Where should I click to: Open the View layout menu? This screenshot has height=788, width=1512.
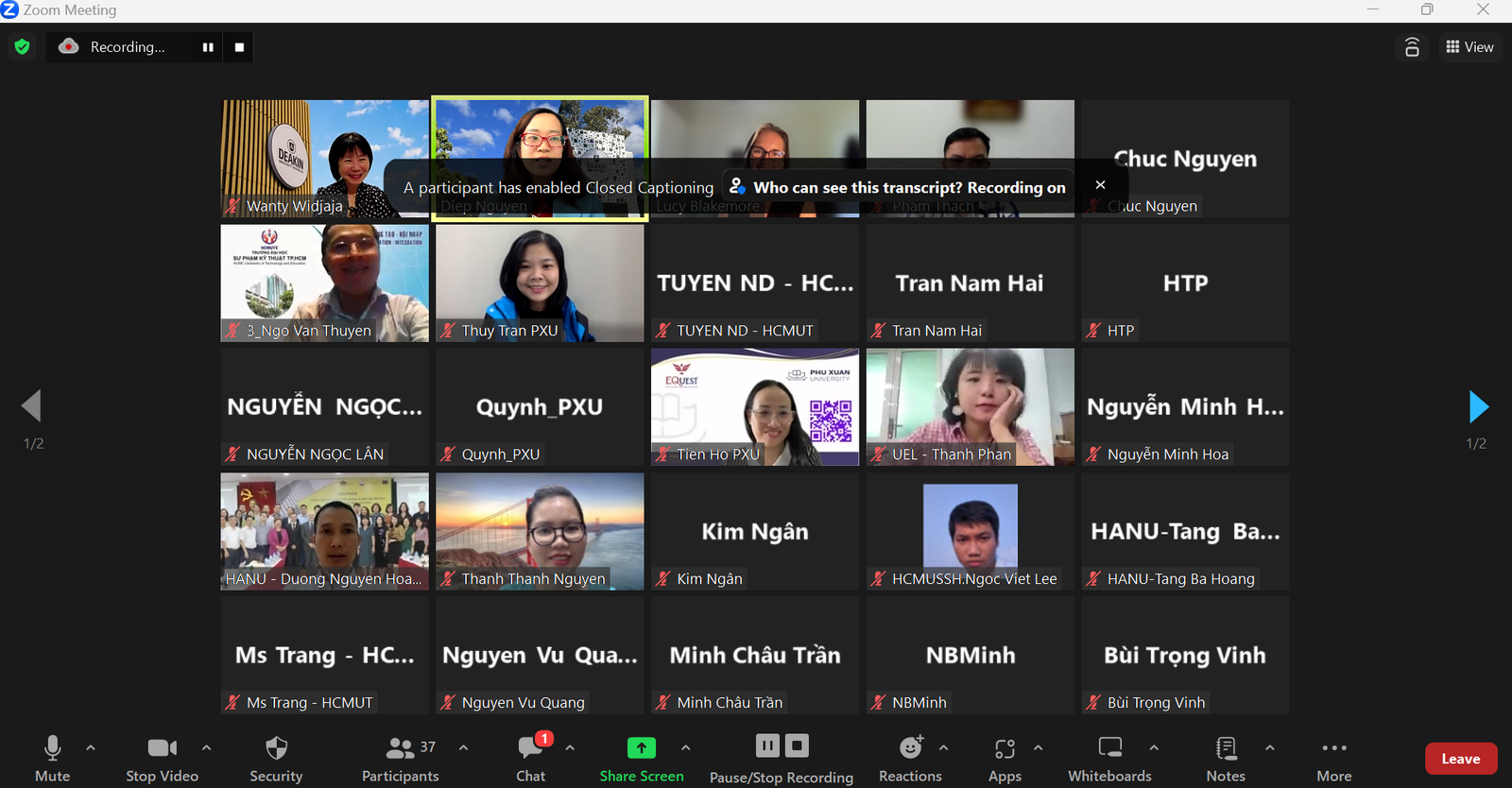click(x=1469, y=47)
